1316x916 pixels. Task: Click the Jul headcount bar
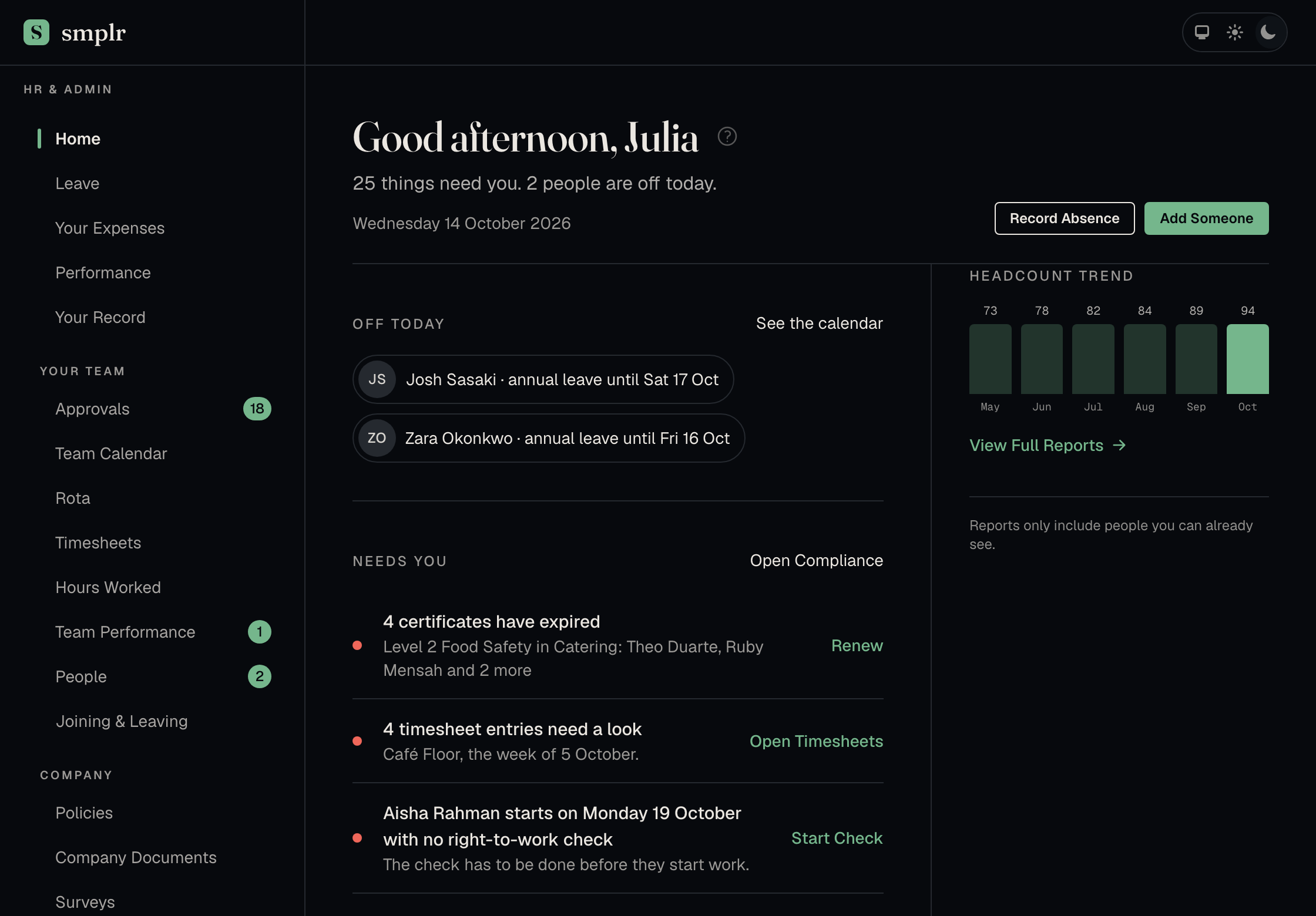tap(1093, 359)
